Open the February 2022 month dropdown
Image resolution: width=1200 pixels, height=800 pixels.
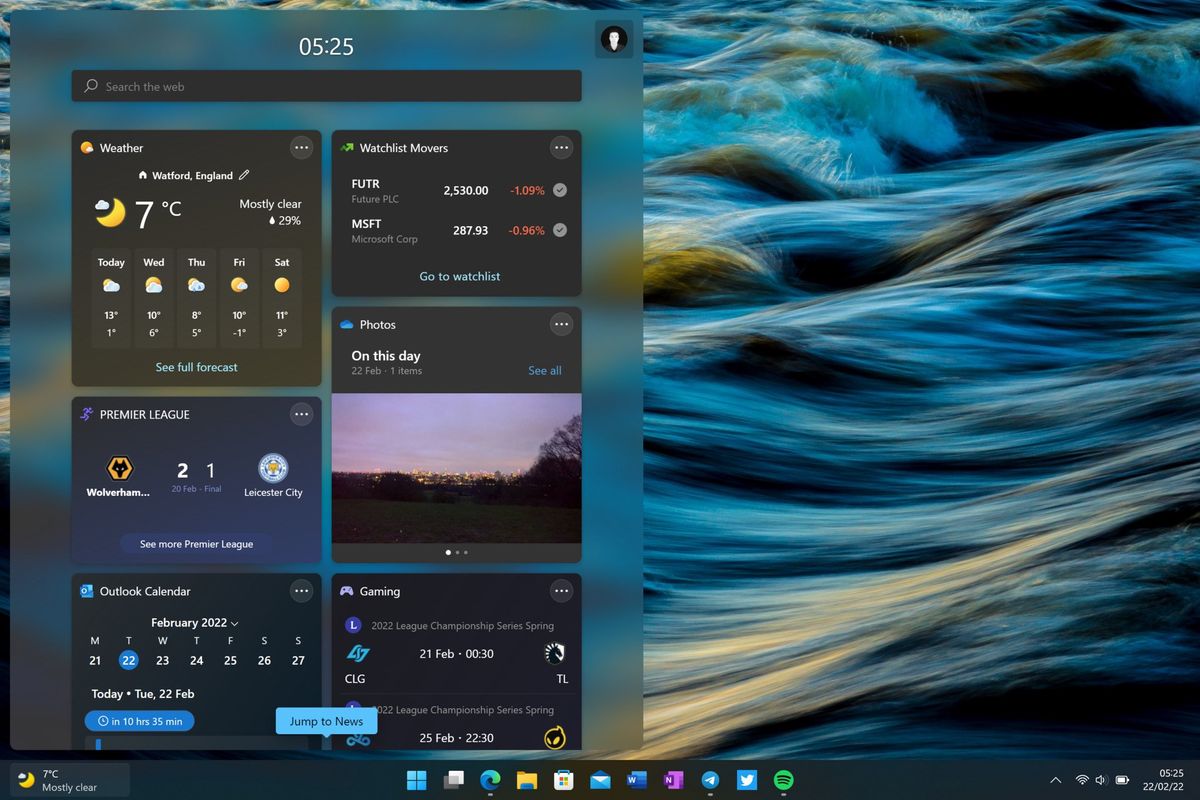pyautogui.click(x=193, y=622)
